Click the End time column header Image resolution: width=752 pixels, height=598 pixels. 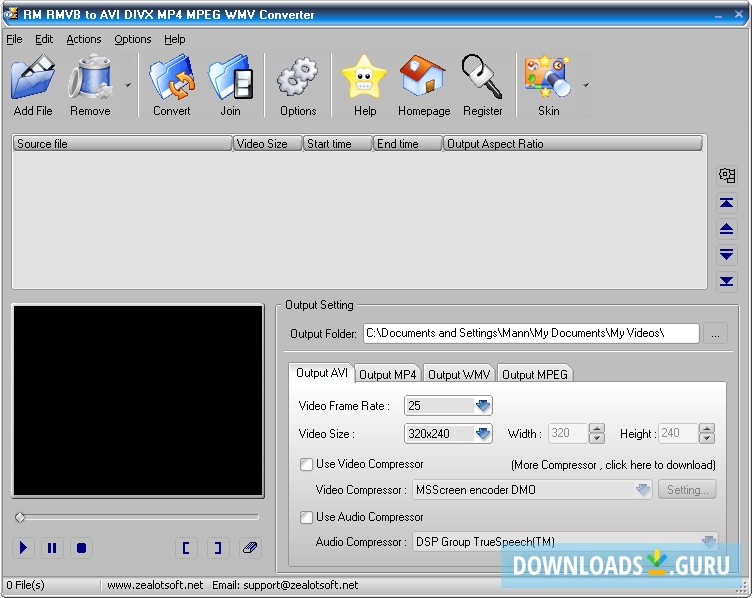pyautogui.click(x=408, y=144)
